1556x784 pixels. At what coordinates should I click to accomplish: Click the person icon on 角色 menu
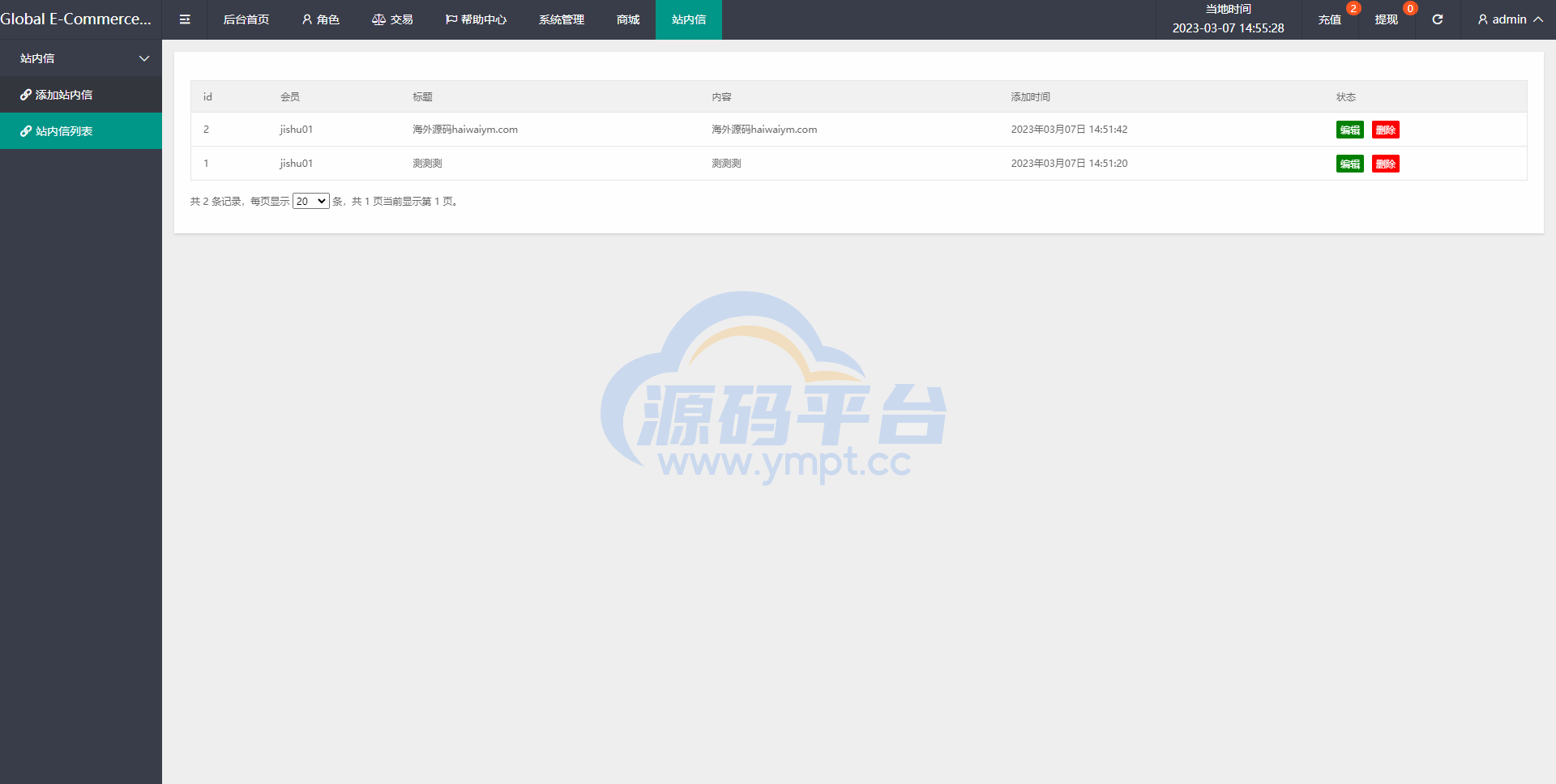tap(307, 19)
